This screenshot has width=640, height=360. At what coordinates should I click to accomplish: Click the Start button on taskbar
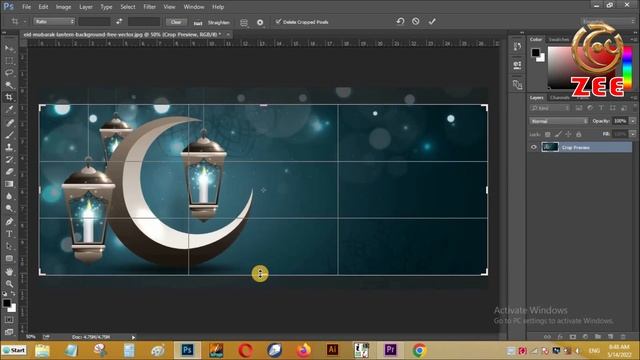(x=14, y=350)
